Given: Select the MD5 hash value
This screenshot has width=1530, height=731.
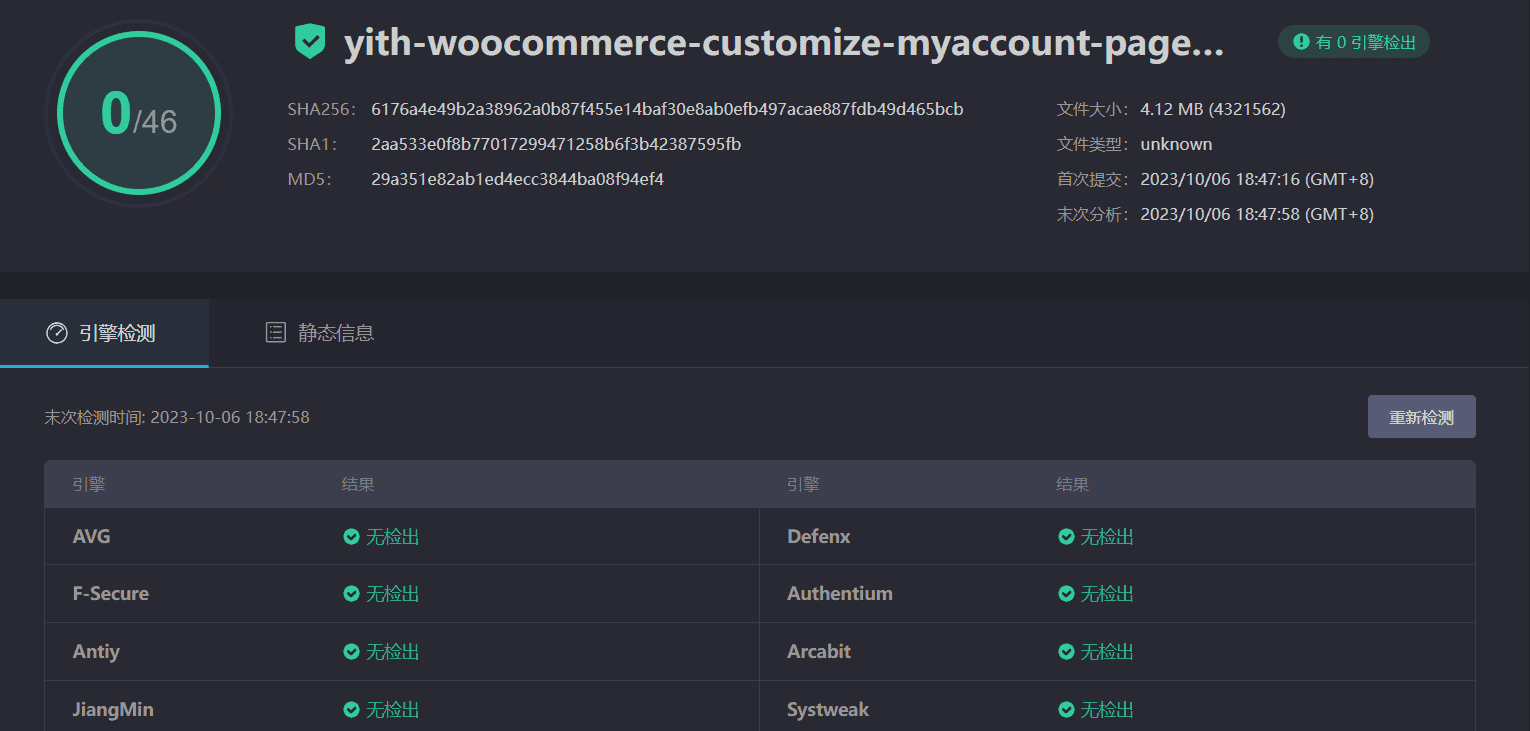Looking at the screenshot, I should (x=517, y=179).
